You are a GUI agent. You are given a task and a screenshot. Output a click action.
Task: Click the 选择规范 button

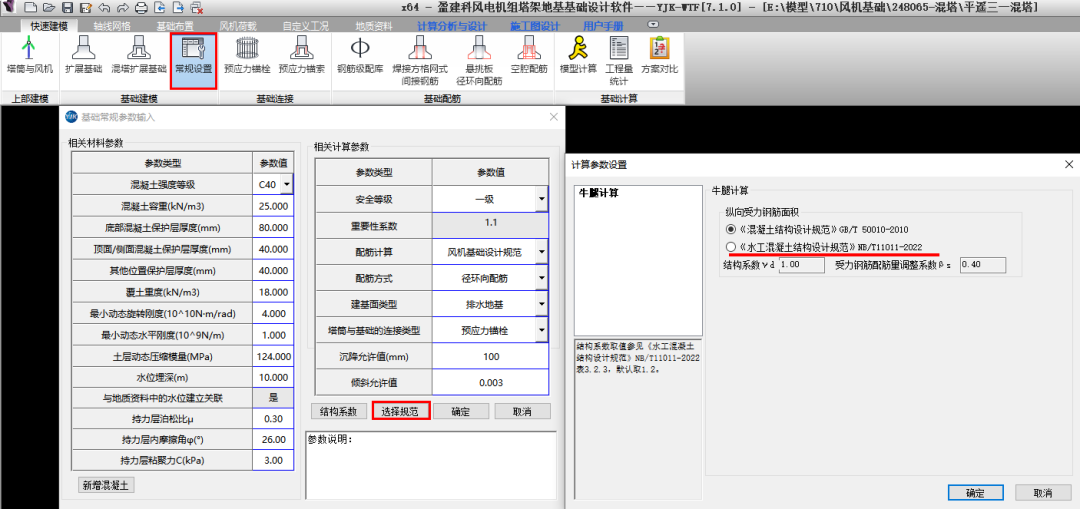point(402,411)
